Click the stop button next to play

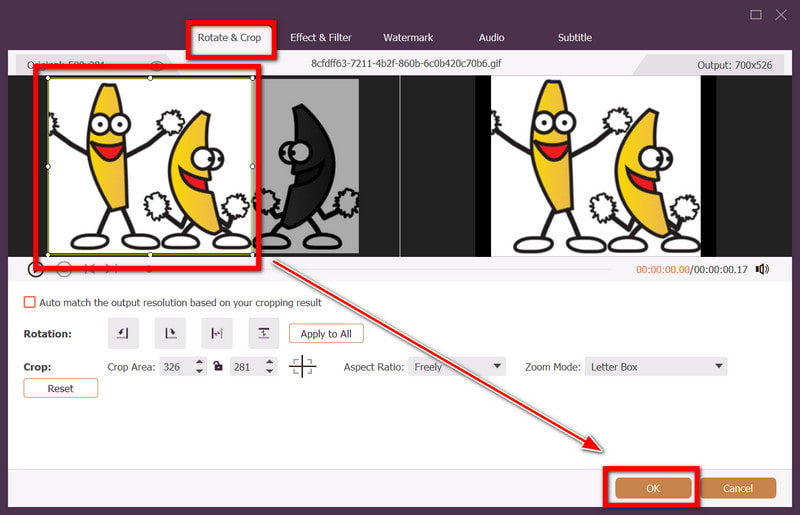click(64, 268)
